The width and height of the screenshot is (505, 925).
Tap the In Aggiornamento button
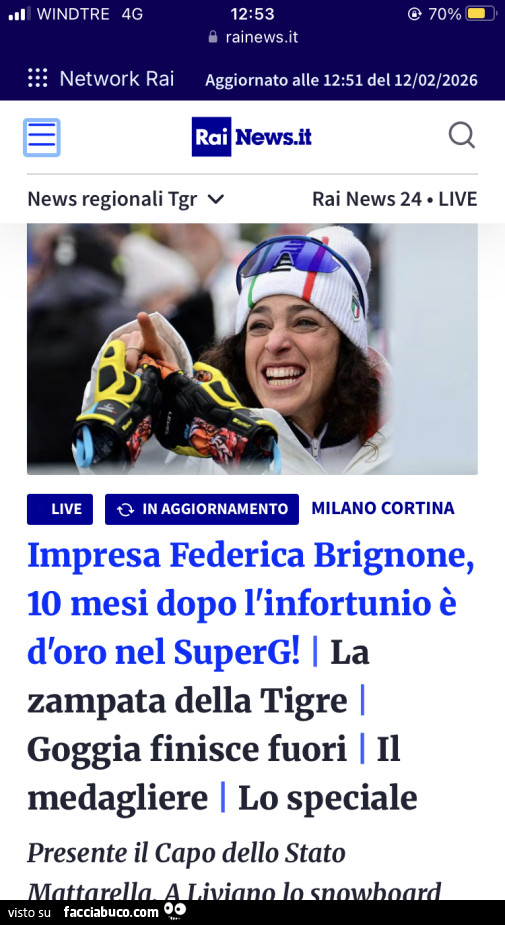tap(202, 509)
